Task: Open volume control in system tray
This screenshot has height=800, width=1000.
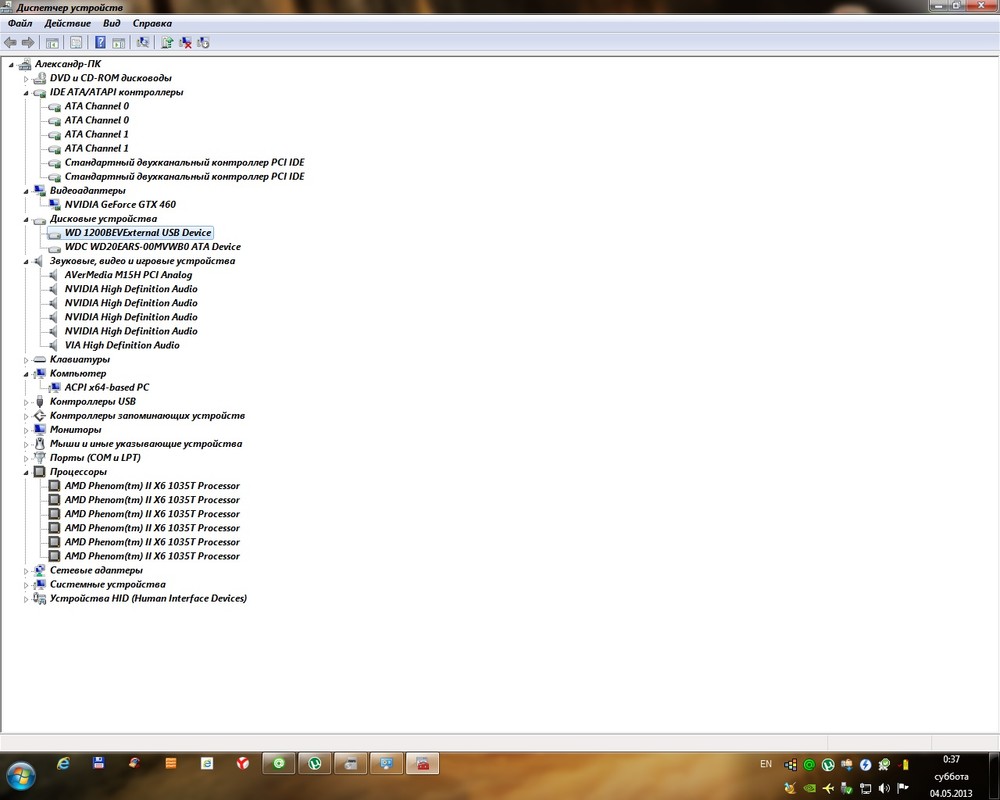Action: [x=884, y=789]
